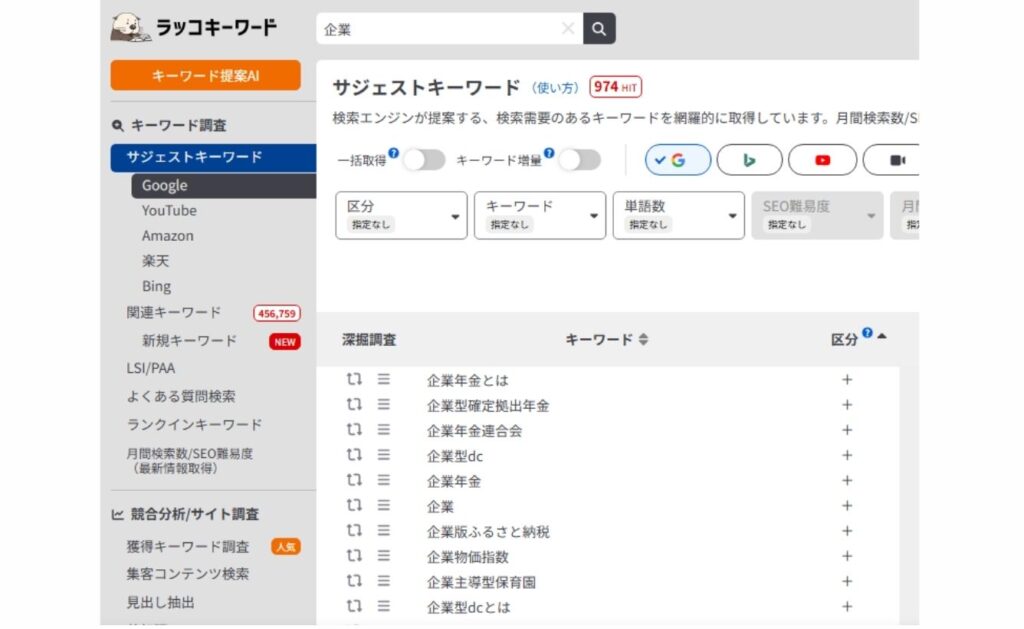1024x629 pixels.
Task: Click dig icon for 企業型確定拠出年金 row
Action: tap(354, 405)
